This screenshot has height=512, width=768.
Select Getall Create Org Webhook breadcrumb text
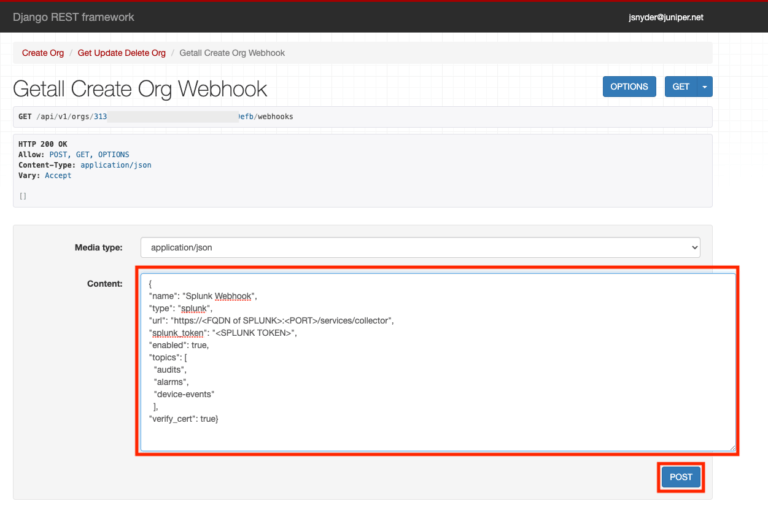[232, 53]
